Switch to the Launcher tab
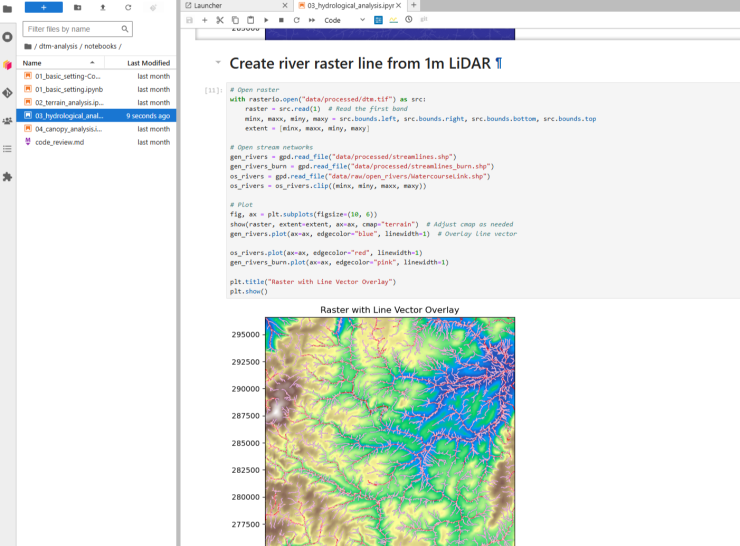This screenshot has height=546, width=740. point(208,5)
